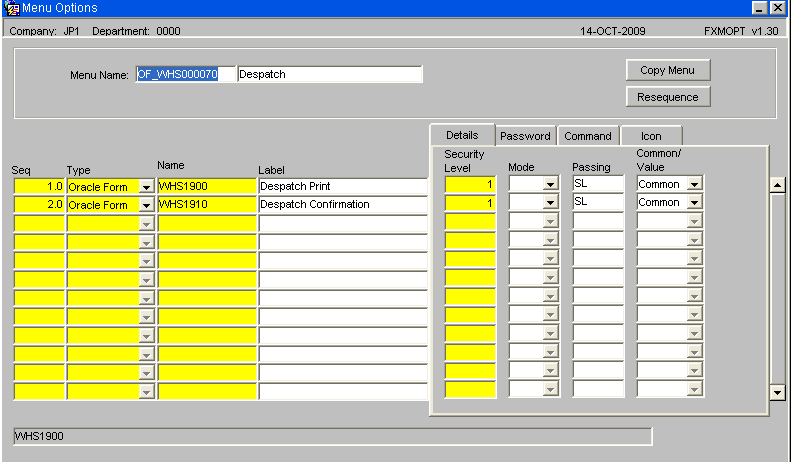Click the Menu Options window icon
This screenshot has width=791, height=462.
[x=12, y=8]
